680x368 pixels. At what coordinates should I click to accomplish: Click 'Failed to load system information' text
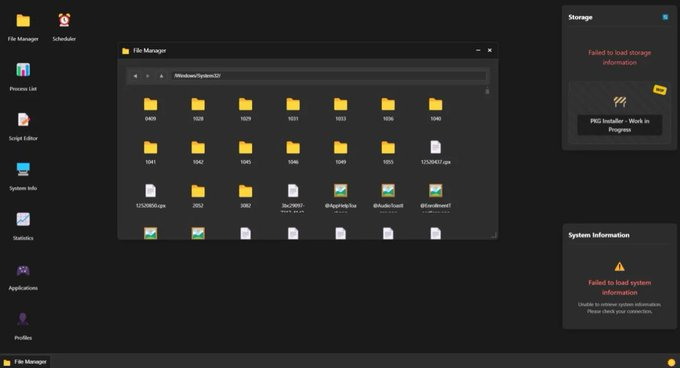[619, 287]
